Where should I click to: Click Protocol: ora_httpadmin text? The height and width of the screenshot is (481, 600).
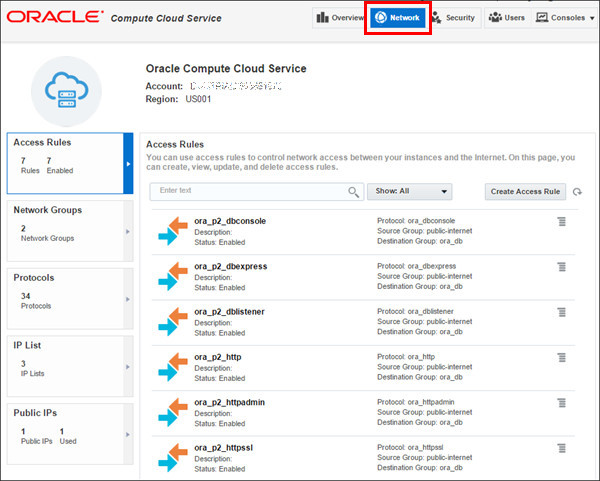pos(416,402)
